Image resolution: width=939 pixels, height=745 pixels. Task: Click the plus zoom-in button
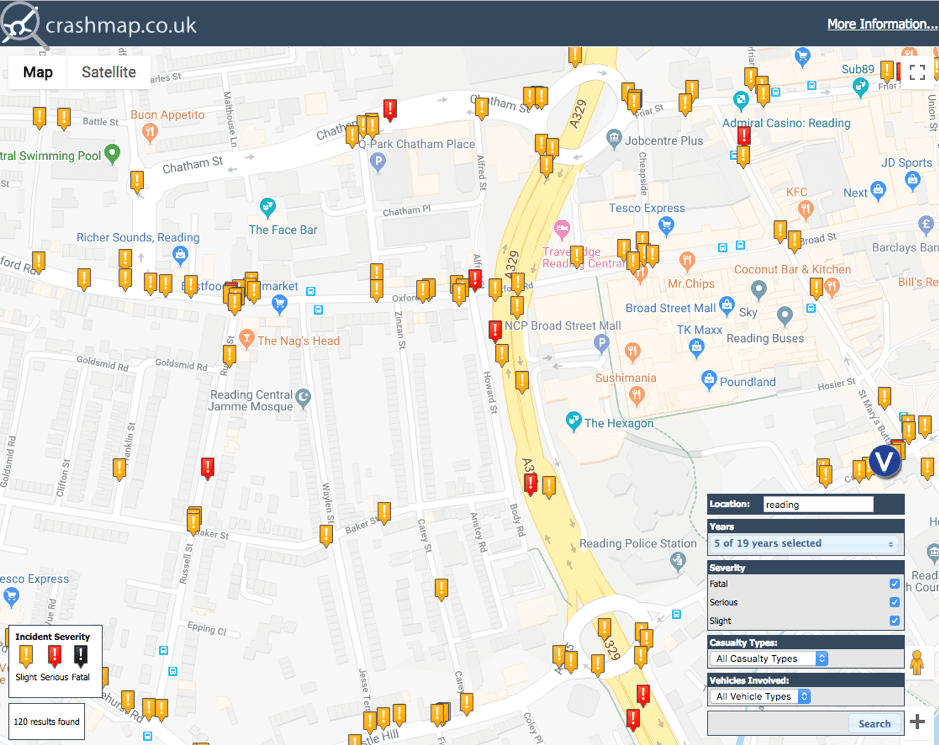(917, 722)
